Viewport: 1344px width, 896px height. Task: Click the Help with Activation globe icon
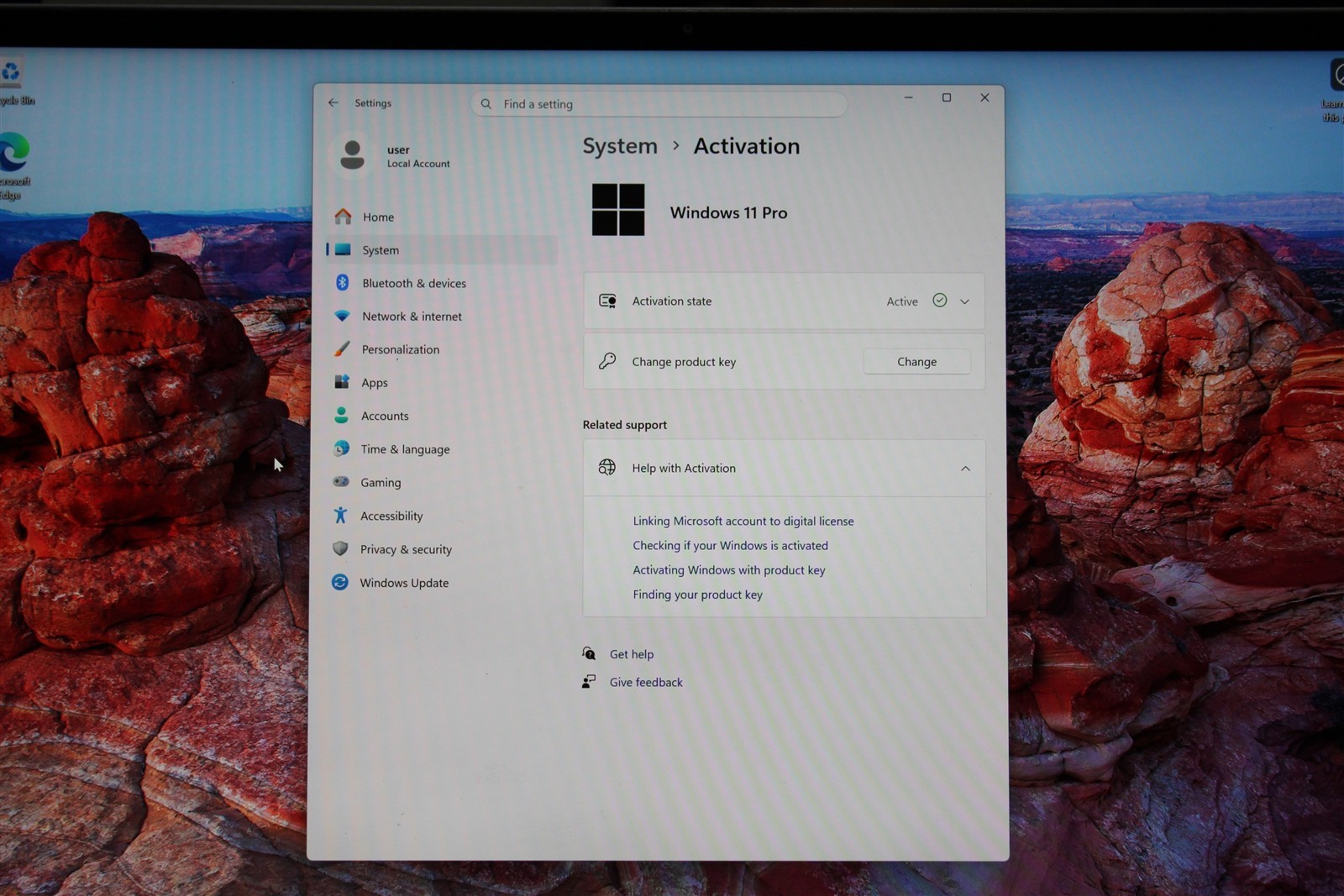tap(606, 468)
